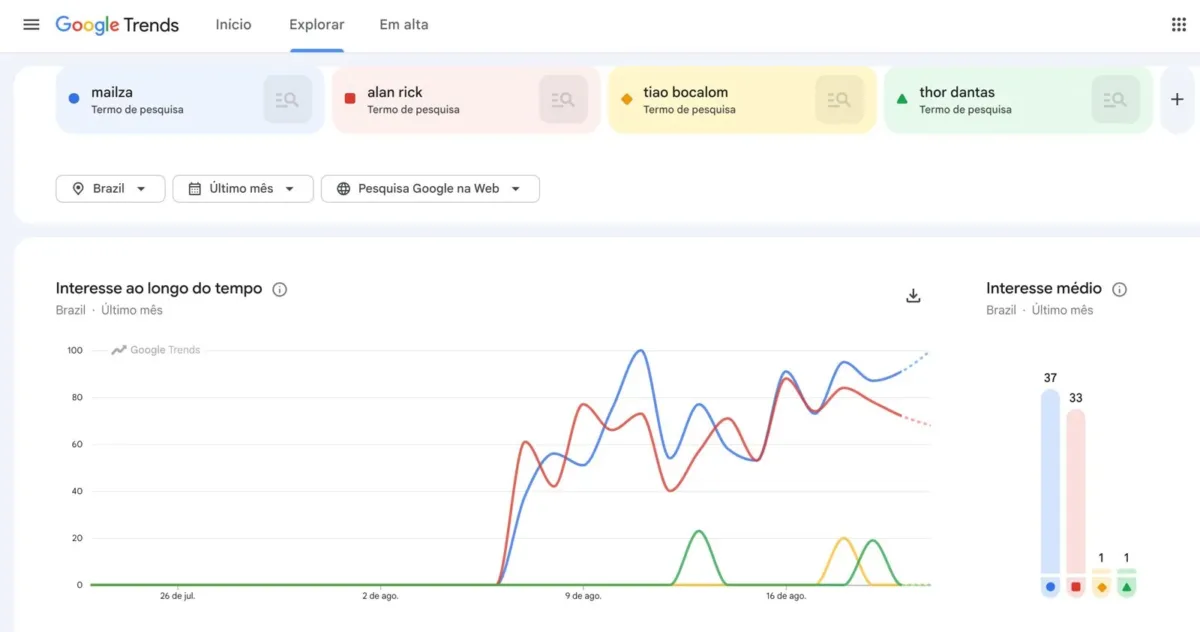The image size is (1200, 632).
Task: Select the alan rick search term card
Action: pos(466,100)
